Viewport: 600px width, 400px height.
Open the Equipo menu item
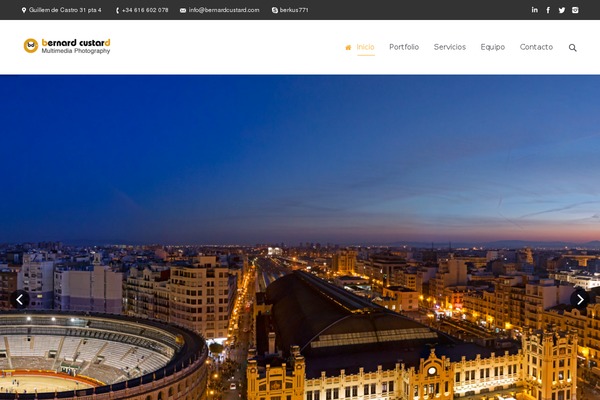pos(492,47)
